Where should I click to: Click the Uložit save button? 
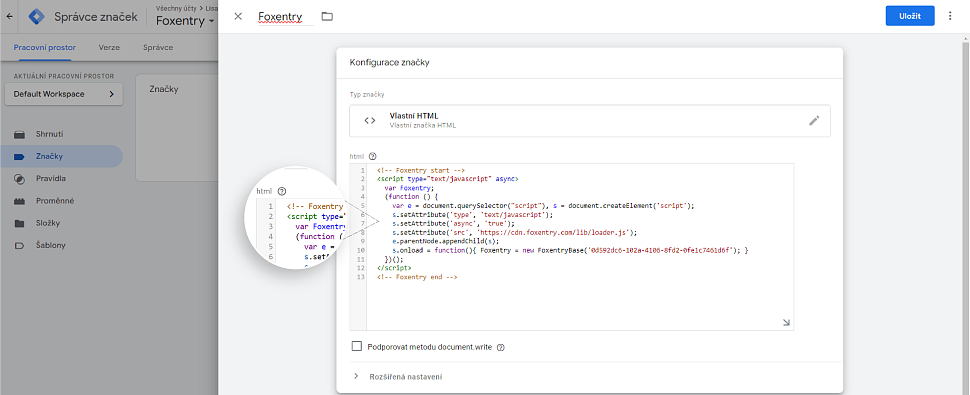(x=910, y=16)
